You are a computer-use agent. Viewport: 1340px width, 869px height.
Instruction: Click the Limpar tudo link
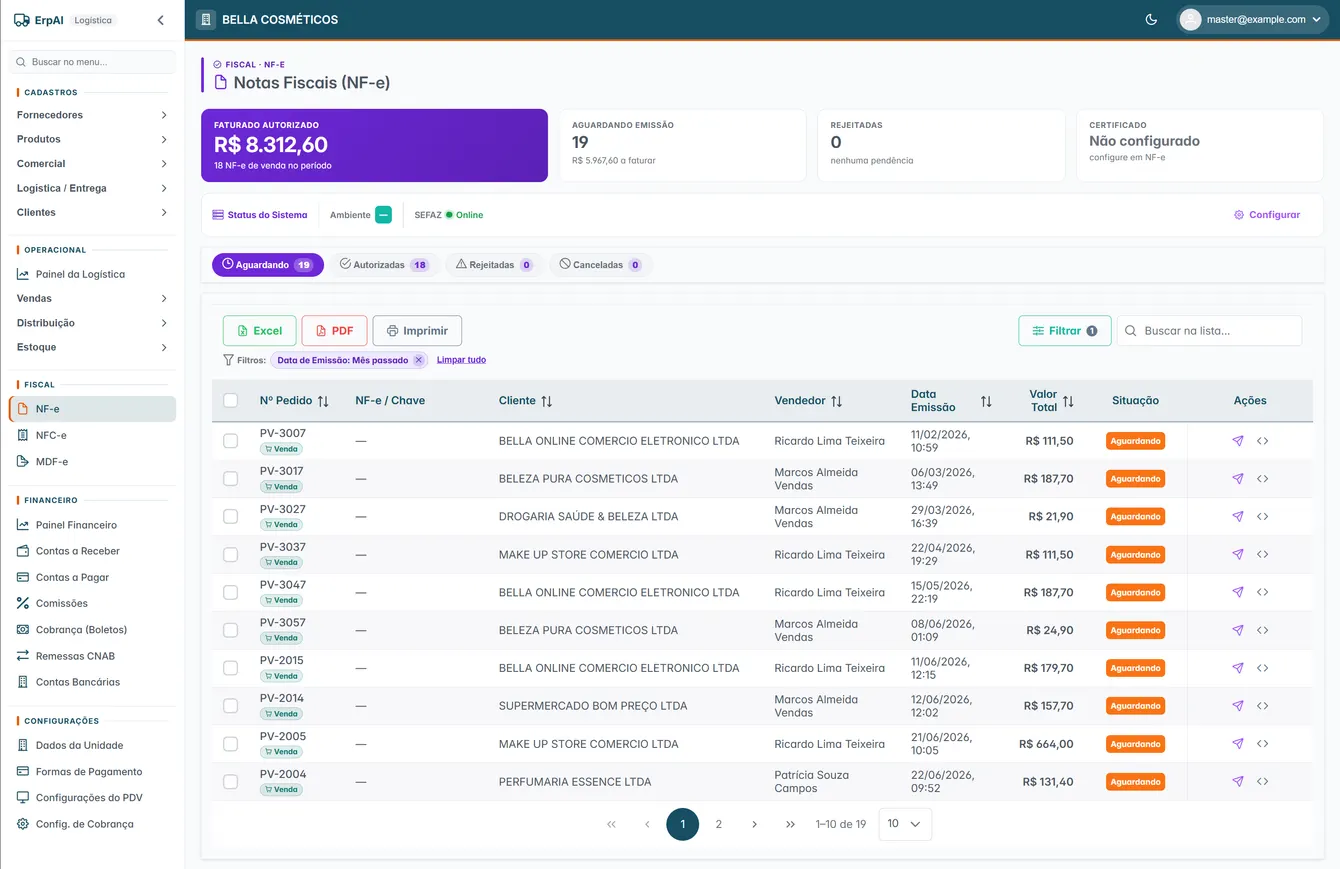[461, 360]
